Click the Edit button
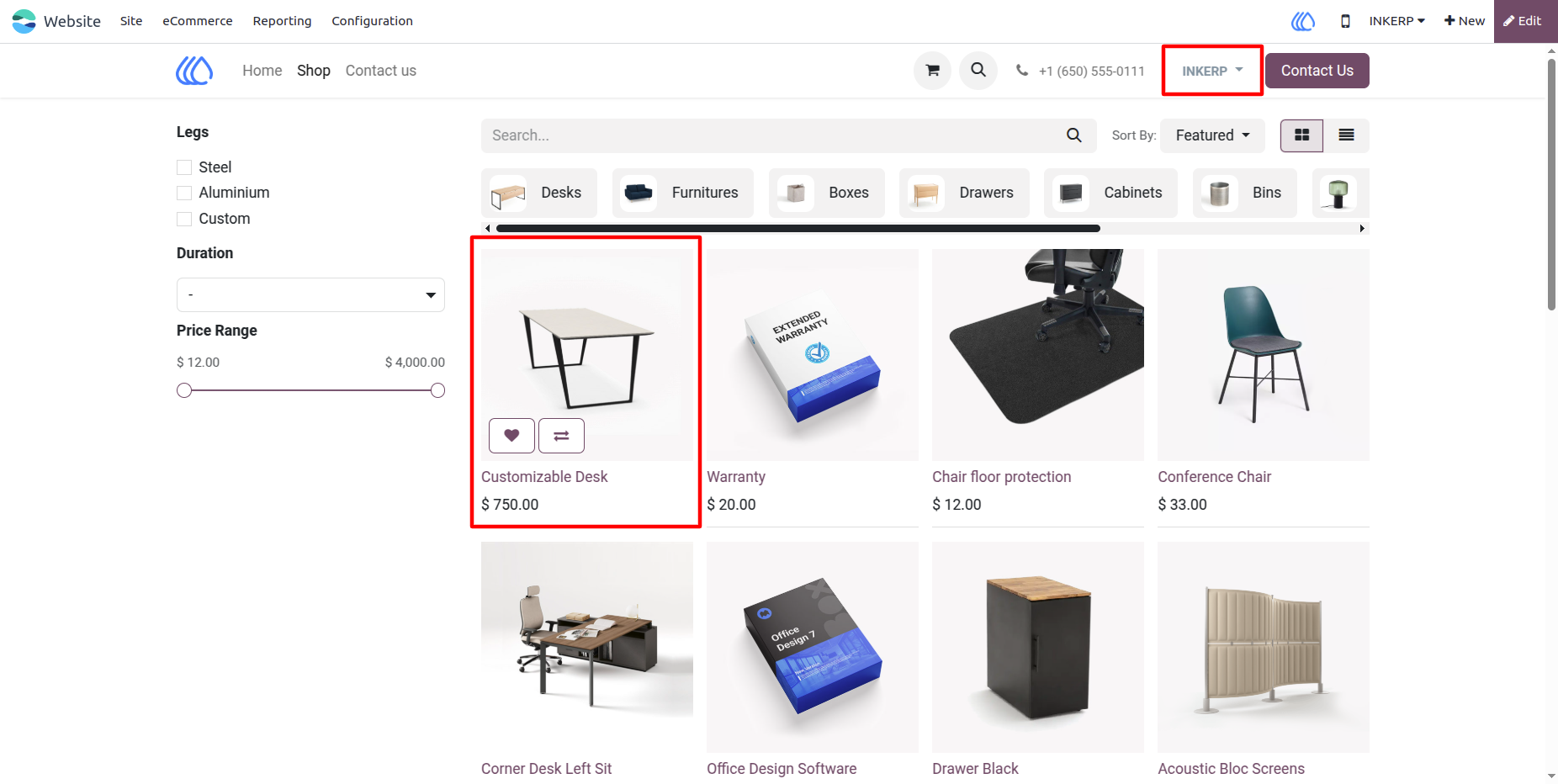Image resolution: width=1558 pixels, height=784 pixels. (1523, 21)
